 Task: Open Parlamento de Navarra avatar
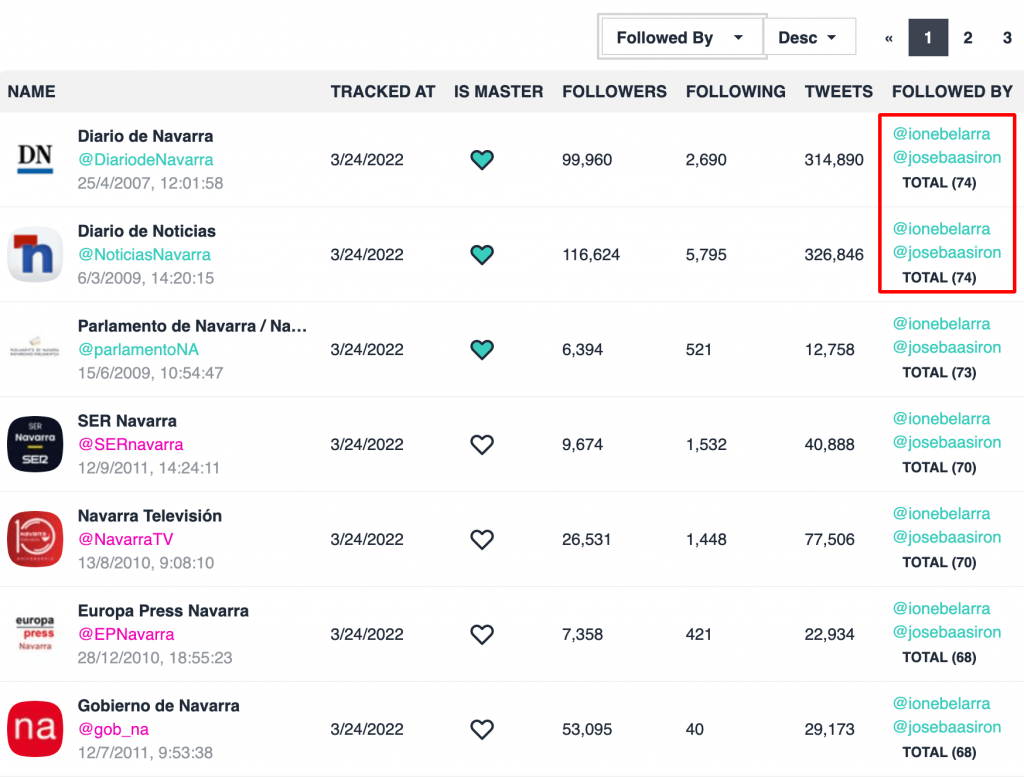point(35,349)
